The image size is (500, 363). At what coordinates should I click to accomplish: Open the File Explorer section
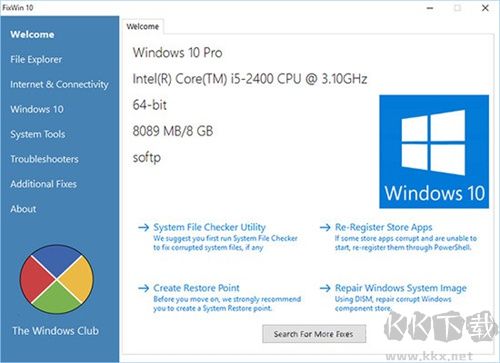click(36, 60)
